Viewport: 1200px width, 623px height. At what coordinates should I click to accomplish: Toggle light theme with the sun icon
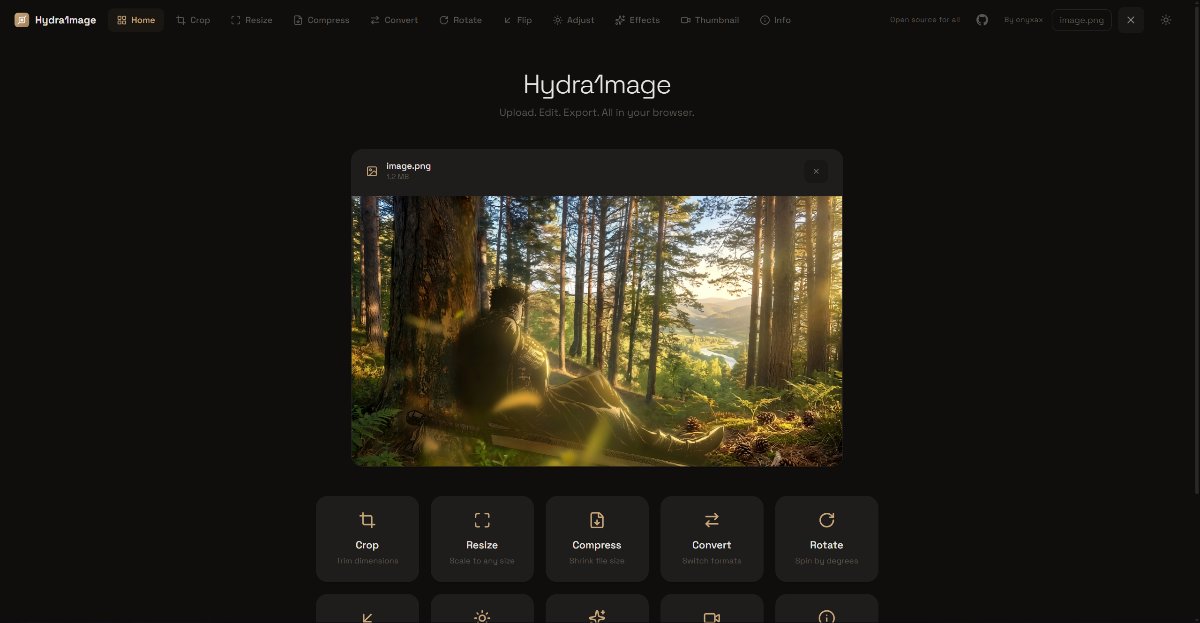click(1165, 20)
